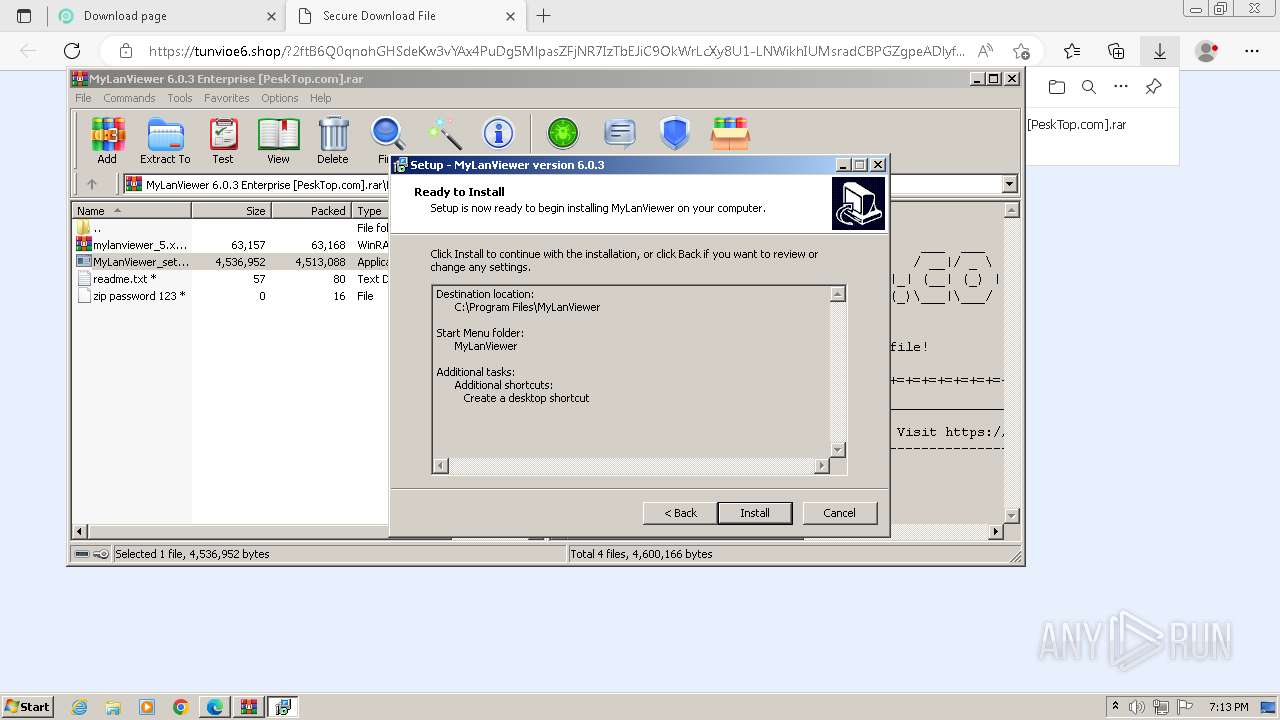Click the Back button in setup
The width and height of the screenshot is (1280, 720).
(680, 513)
